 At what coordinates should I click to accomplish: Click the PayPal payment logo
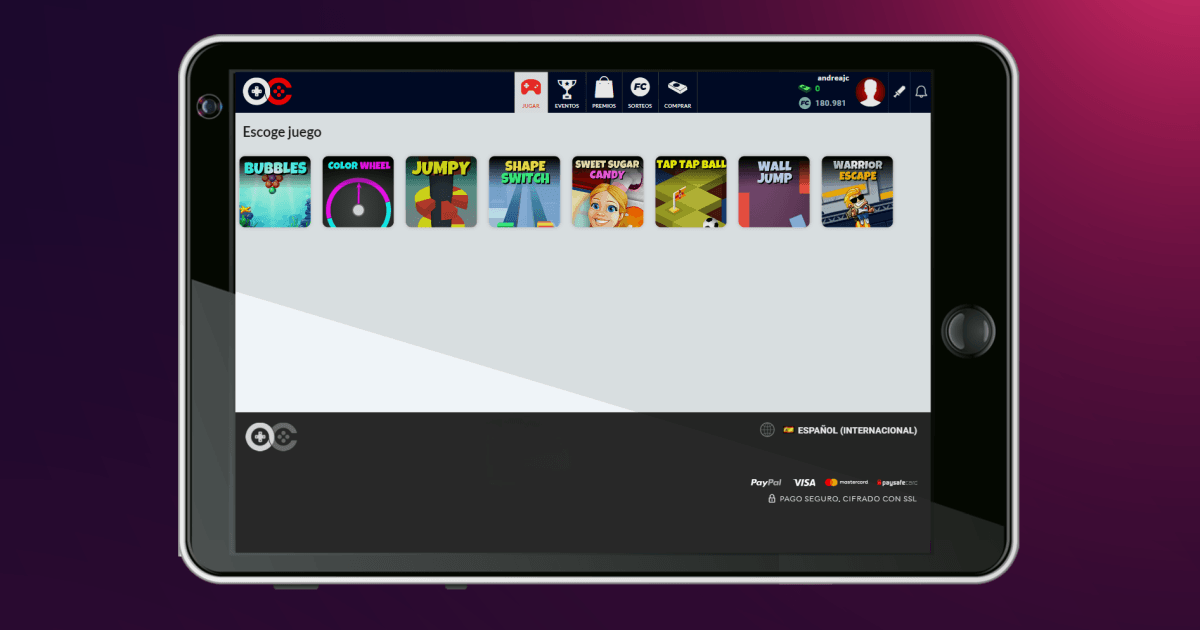764,482
